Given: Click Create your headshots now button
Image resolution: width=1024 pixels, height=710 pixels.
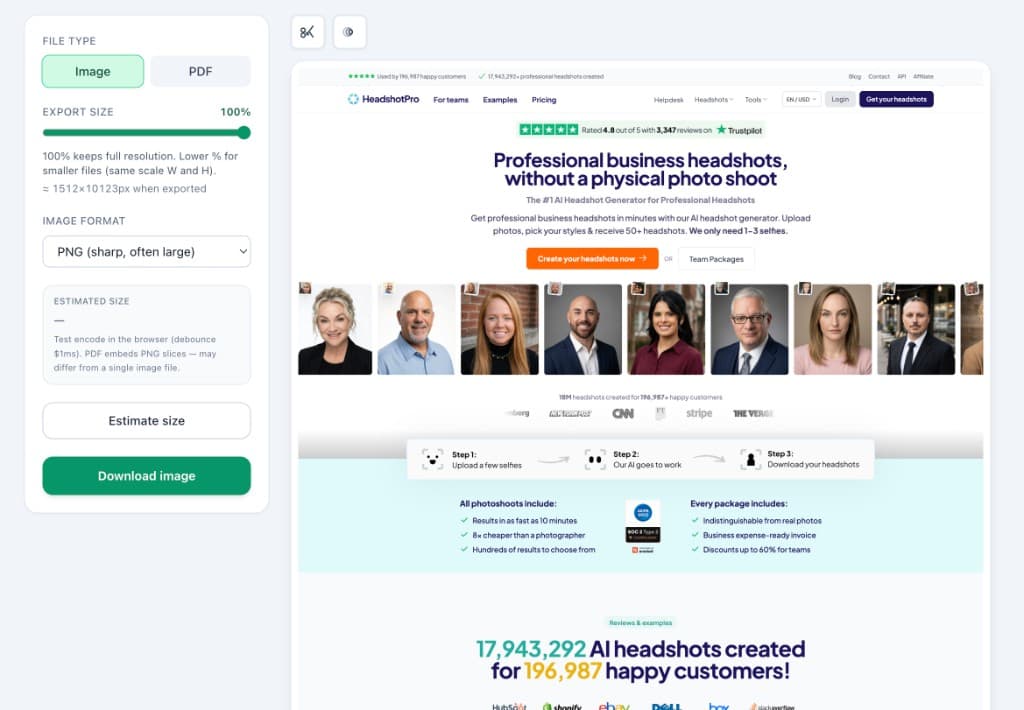Looking at the screenshot, I should click(x=592, y=259).
